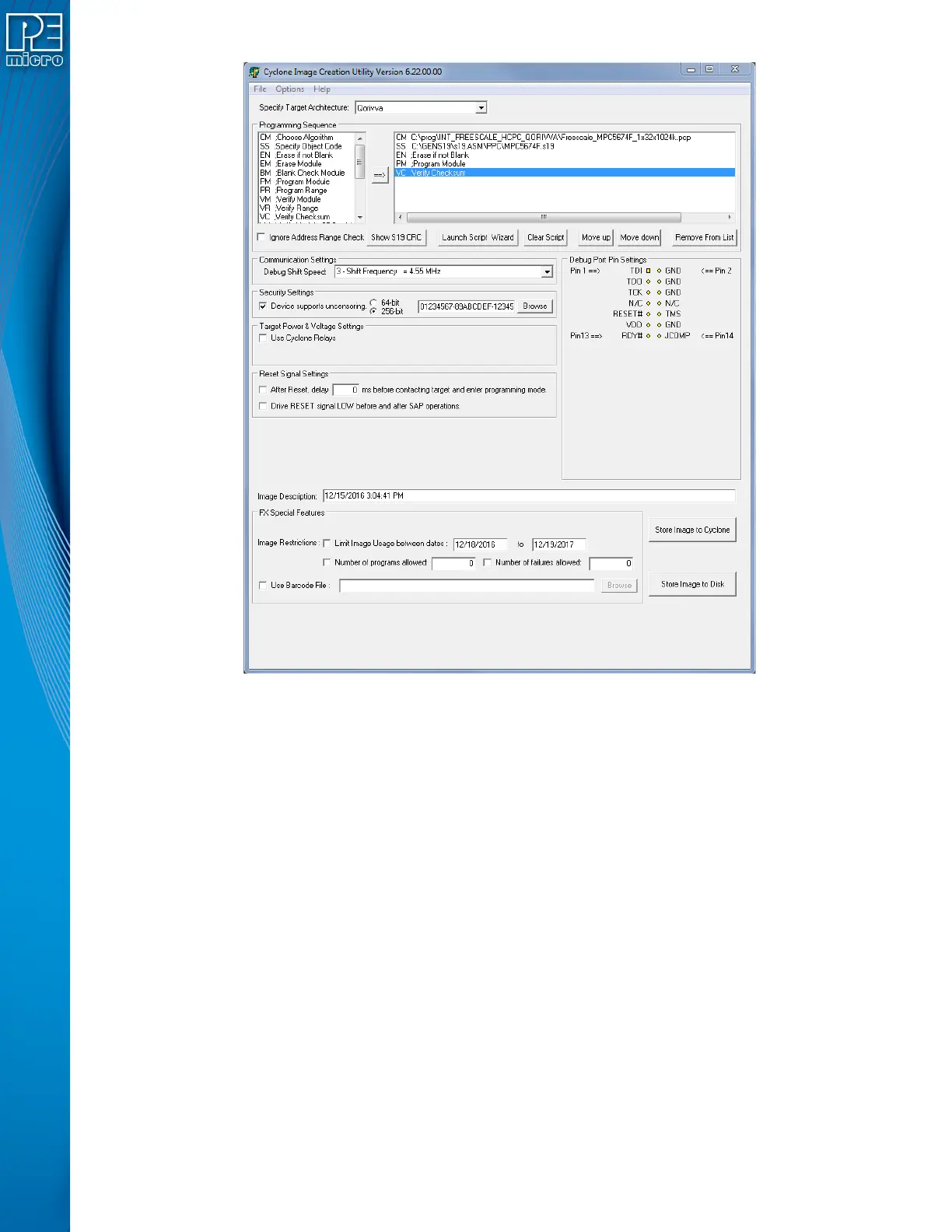Click the Move down button
The height and width of the screenshot is (1232, 952).
[x=639, y=238]
